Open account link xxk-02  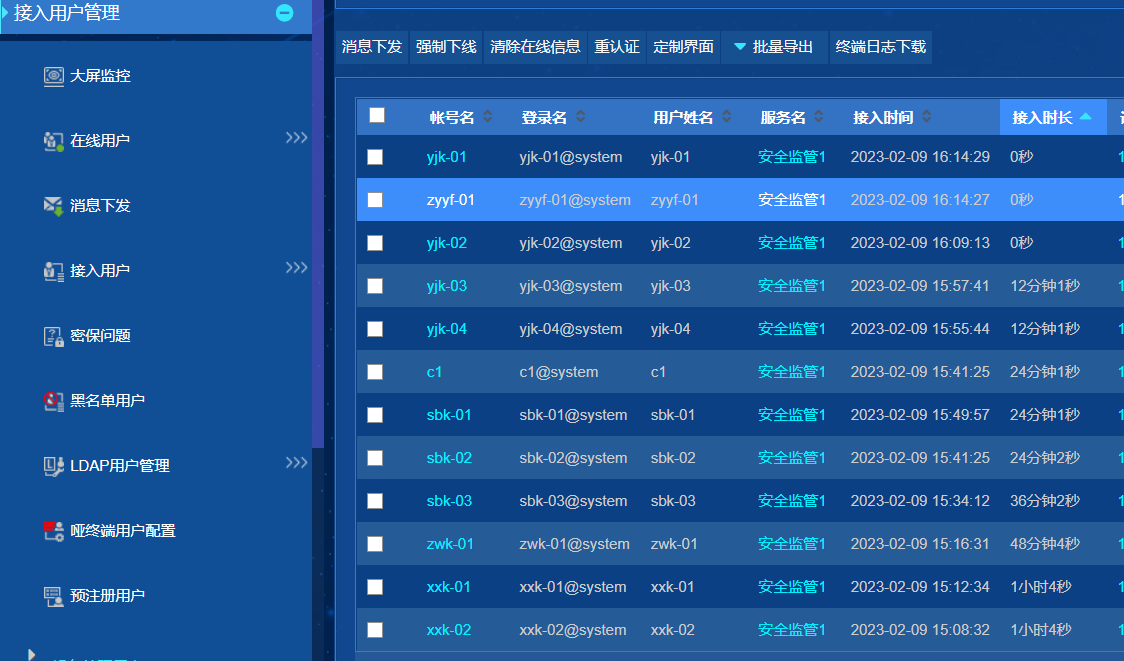tap(449, 630)
